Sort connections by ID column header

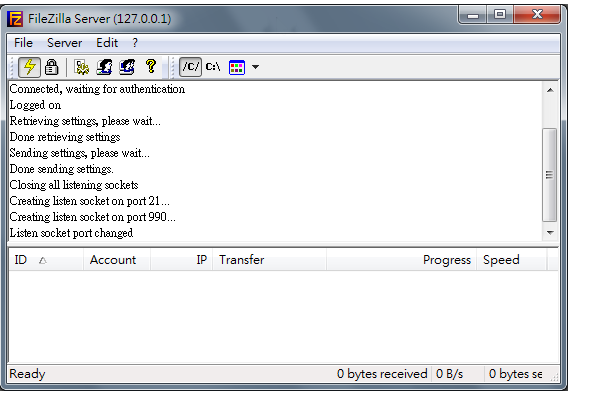(x=46, y=260)
